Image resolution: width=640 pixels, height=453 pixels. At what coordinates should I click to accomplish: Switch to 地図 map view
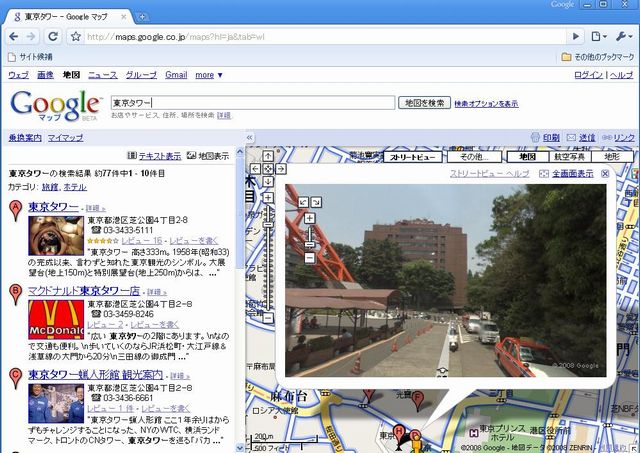point(527,157)
